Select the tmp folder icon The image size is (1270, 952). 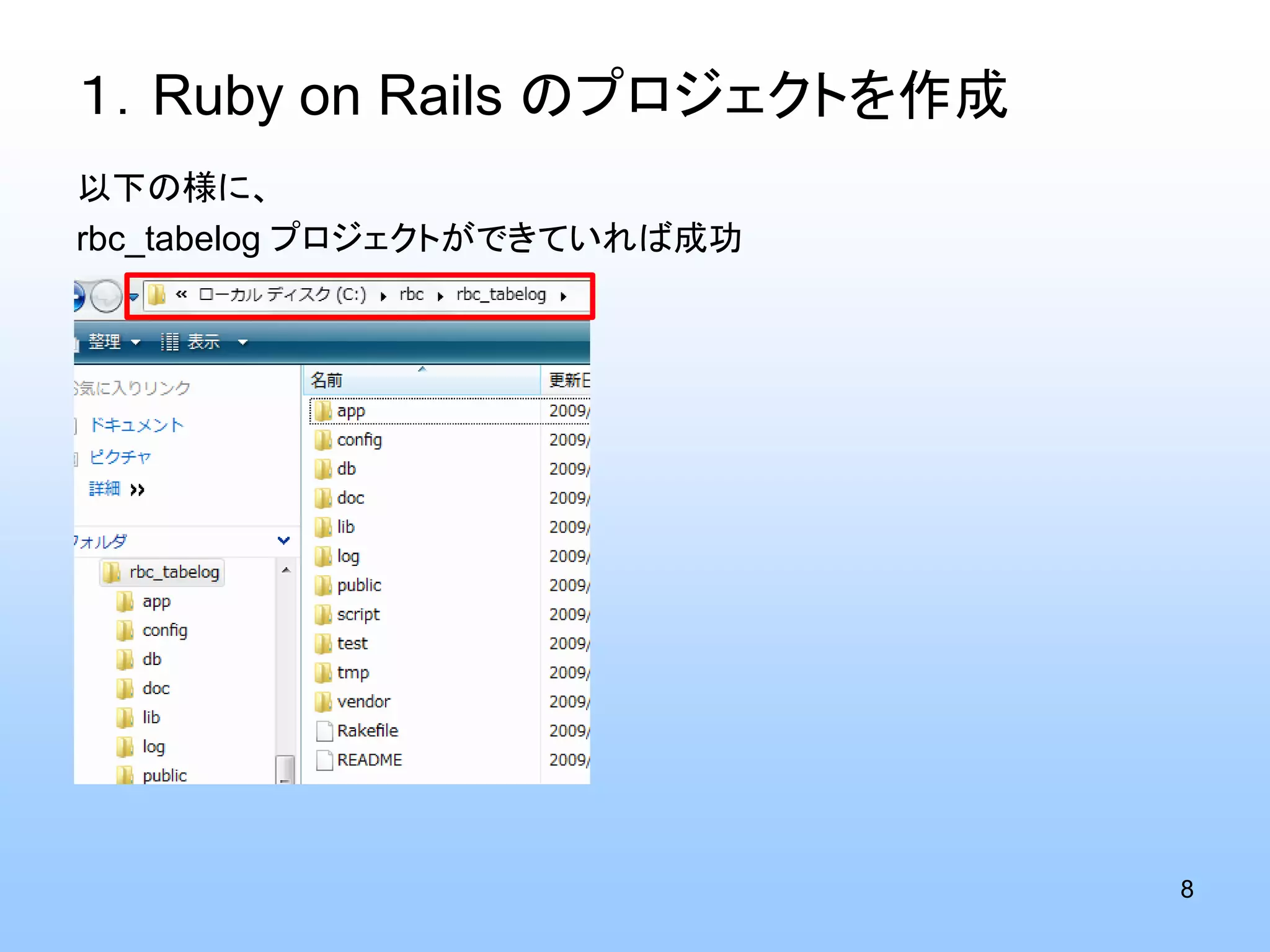(323, 673)
